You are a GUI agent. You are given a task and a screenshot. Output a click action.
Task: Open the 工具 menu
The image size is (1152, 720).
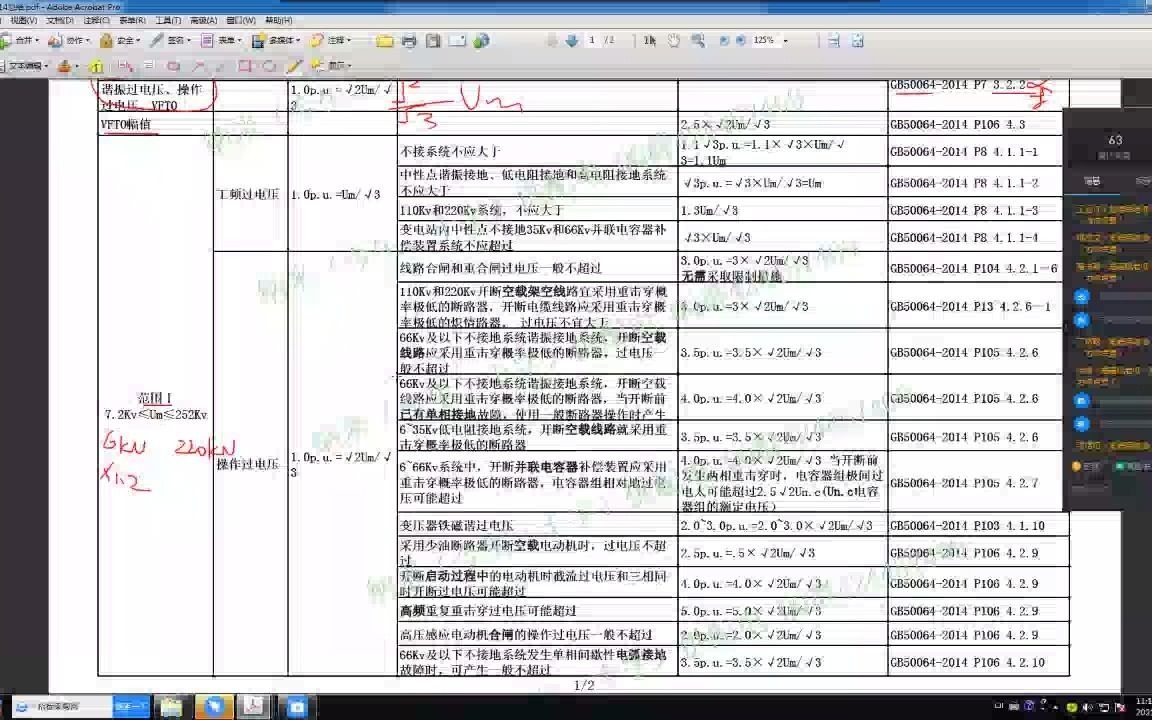(x=167, y=19)
